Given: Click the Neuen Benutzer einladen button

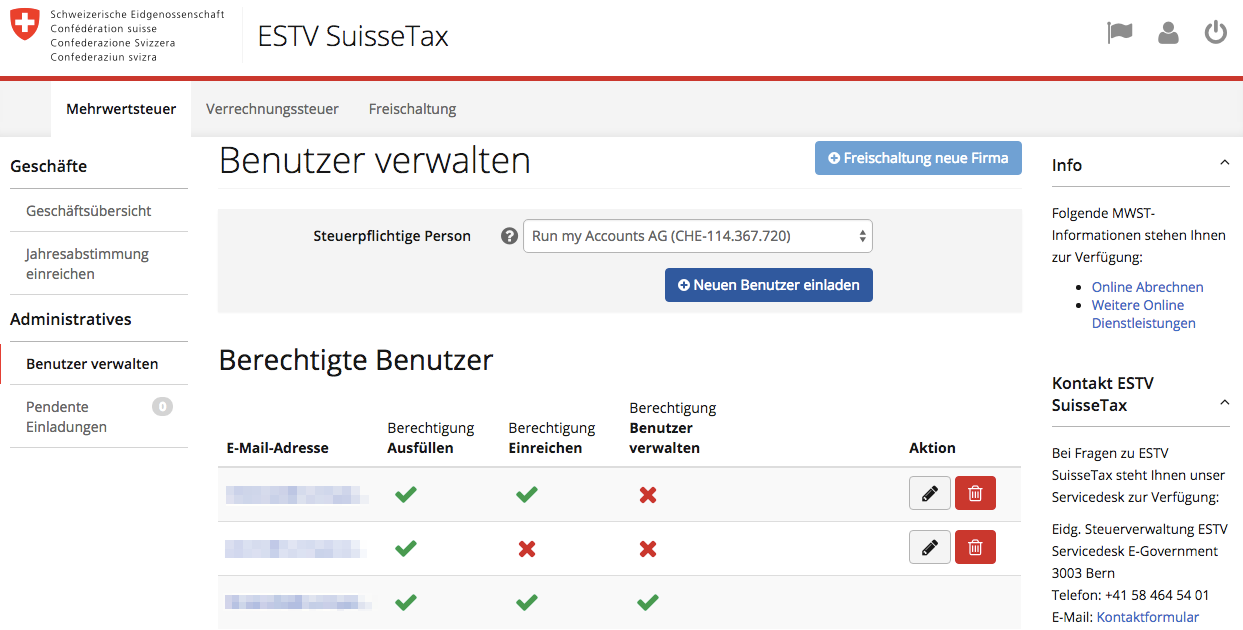Looking at the screenshot, I should (x=769, y=285).
